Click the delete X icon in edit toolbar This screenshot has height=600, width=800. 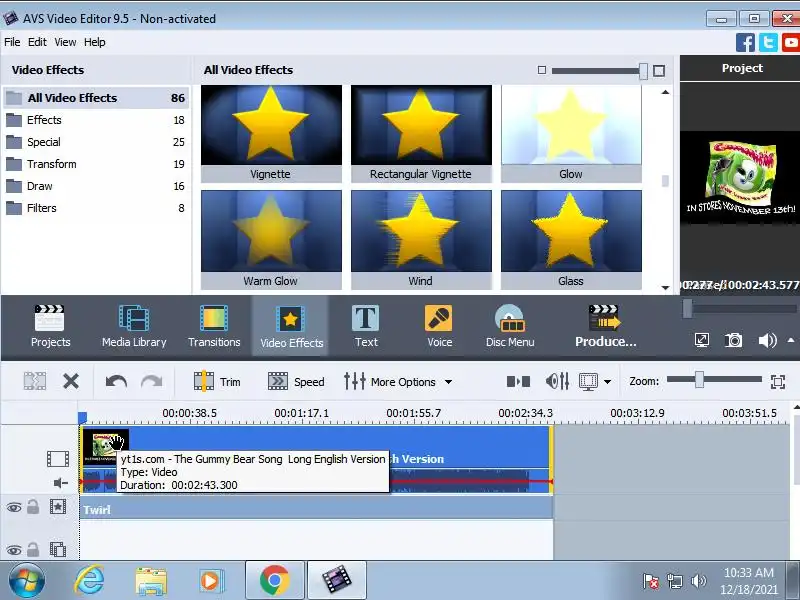point(71,381)
